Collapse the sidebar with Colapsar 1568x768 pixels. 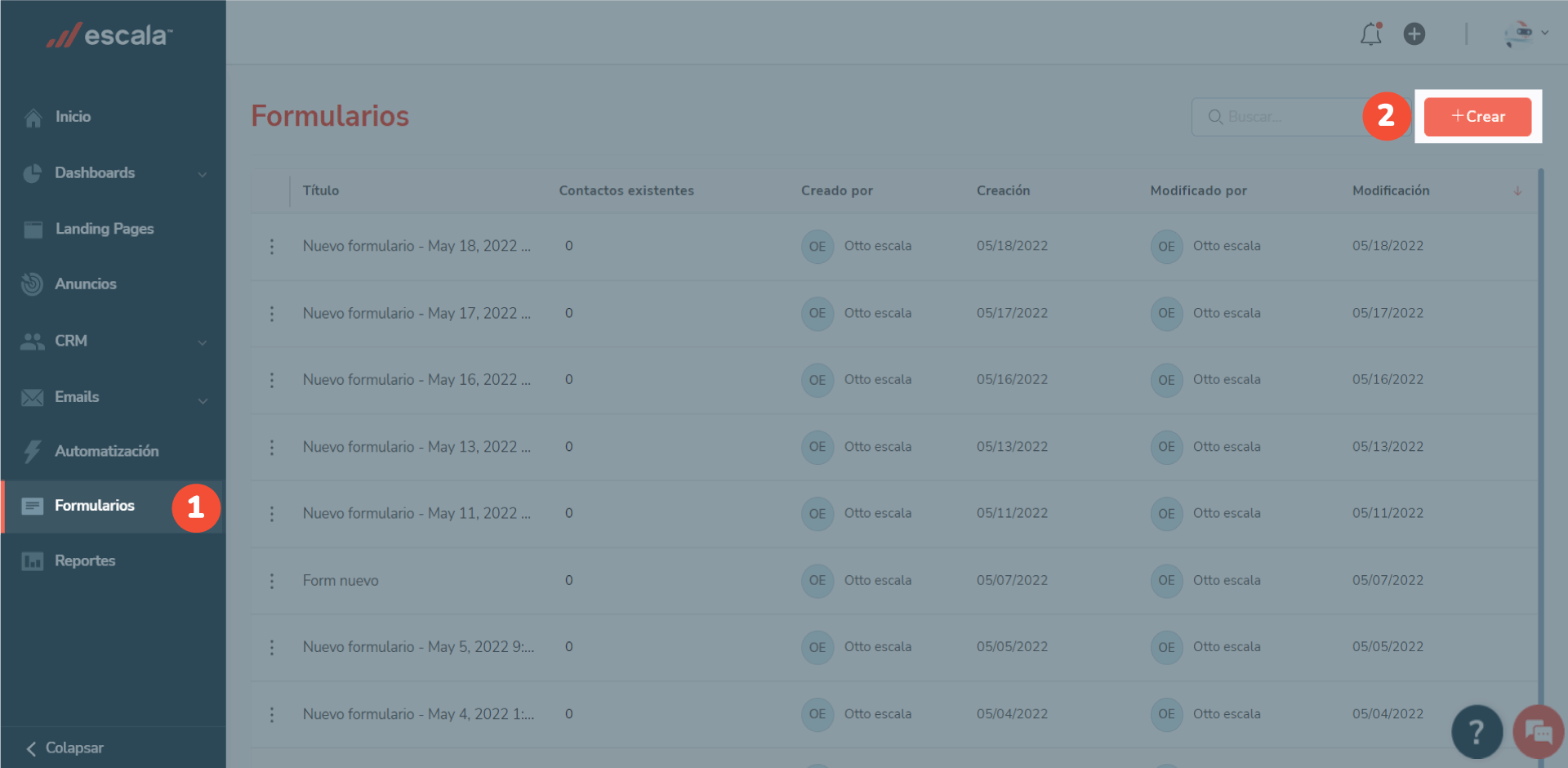coord(65,748)
